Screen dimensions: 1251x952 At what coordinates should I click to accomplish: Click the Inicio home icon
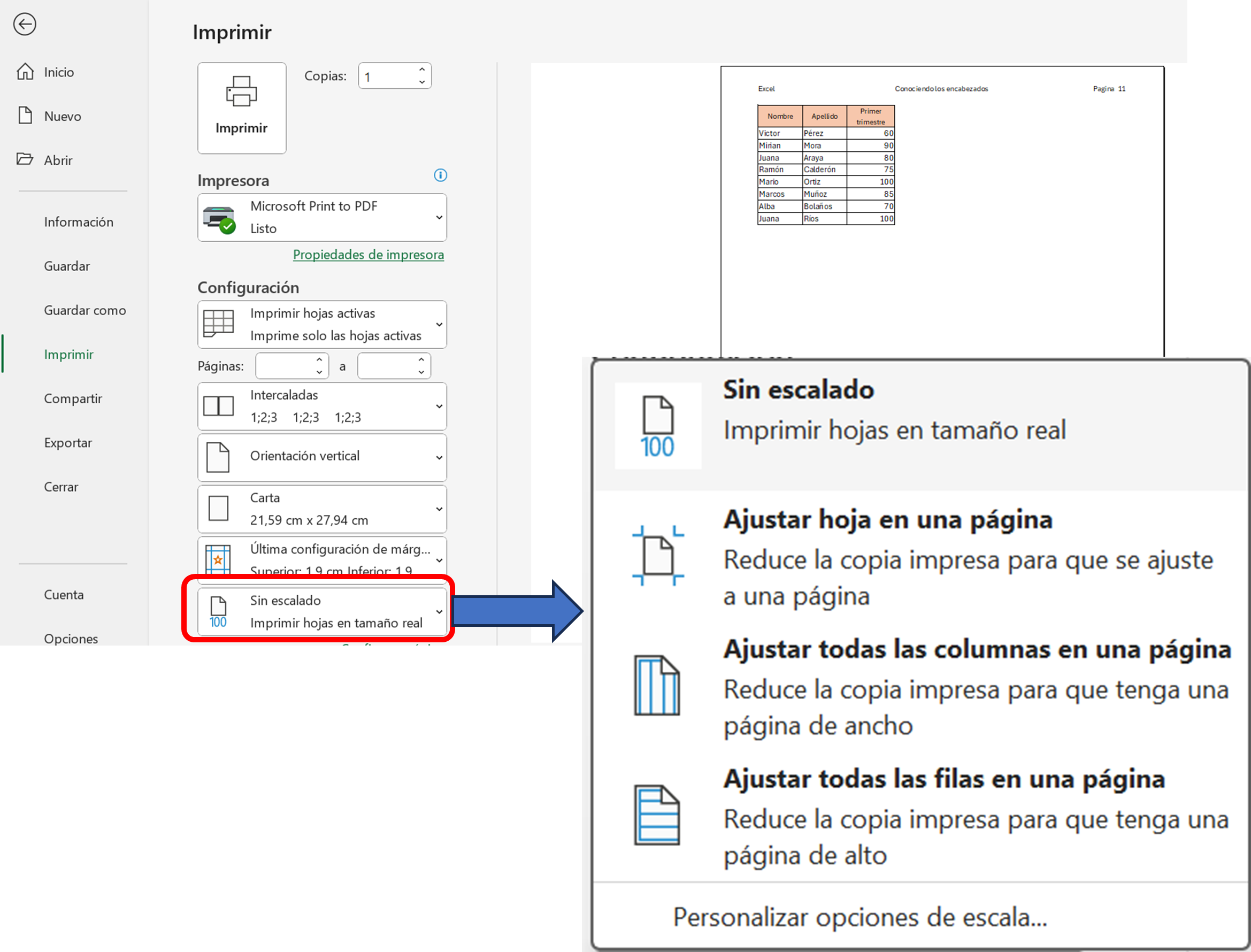pyautogui.click(x=25, y=72)
